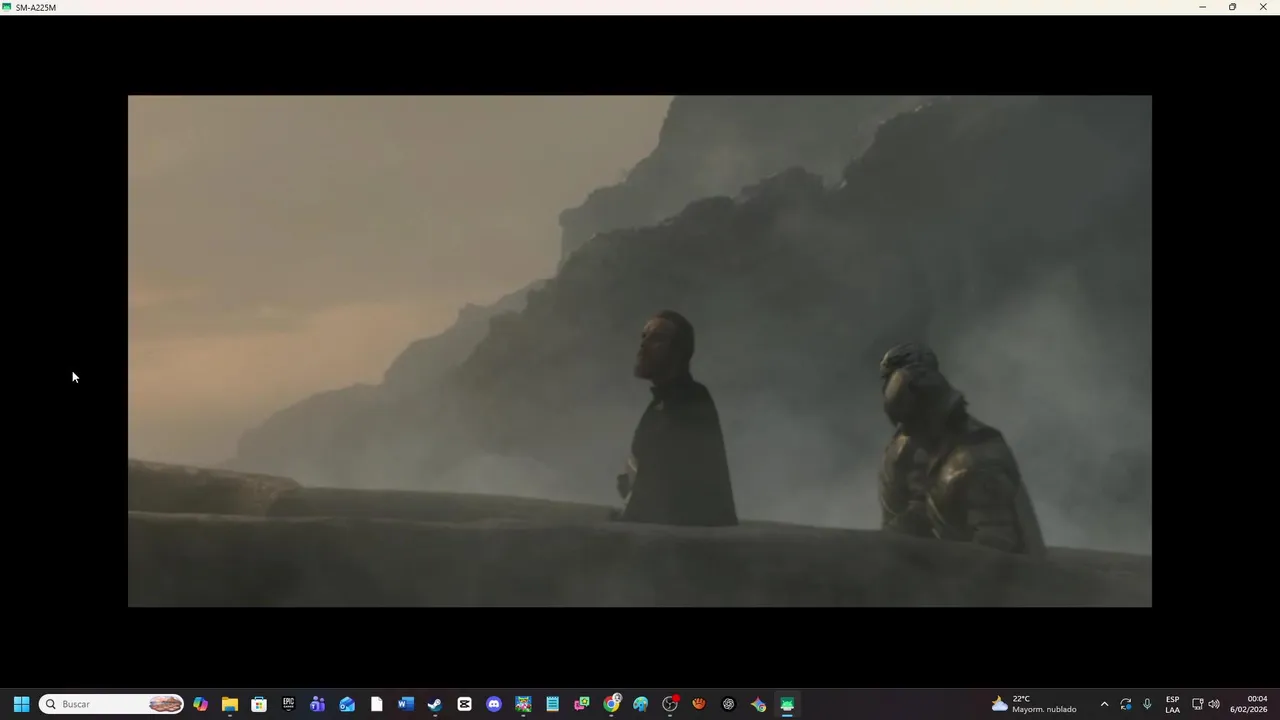Screen dimensions: 1280x720
Task: Open Google Chrome from the taskbar
Action: point(611,704)
